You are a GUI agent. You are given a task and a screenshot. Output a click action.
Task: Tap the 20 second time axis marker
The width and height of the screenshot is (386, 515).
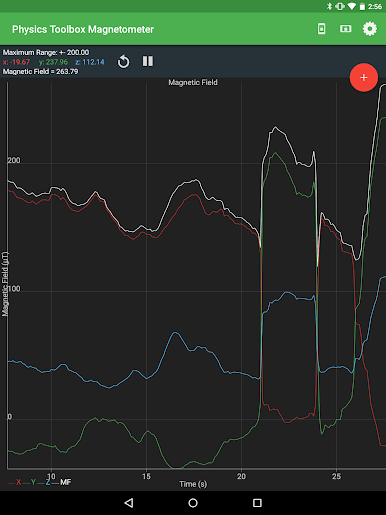click(241, 476)
